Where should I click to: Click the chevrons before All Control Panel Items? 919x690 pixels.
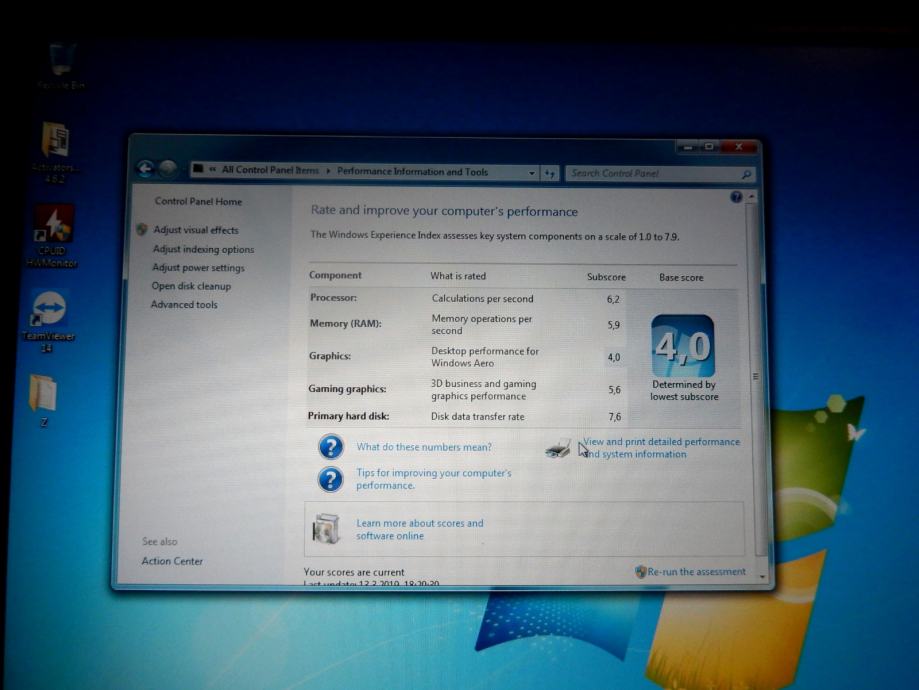(x=212, y=170)
